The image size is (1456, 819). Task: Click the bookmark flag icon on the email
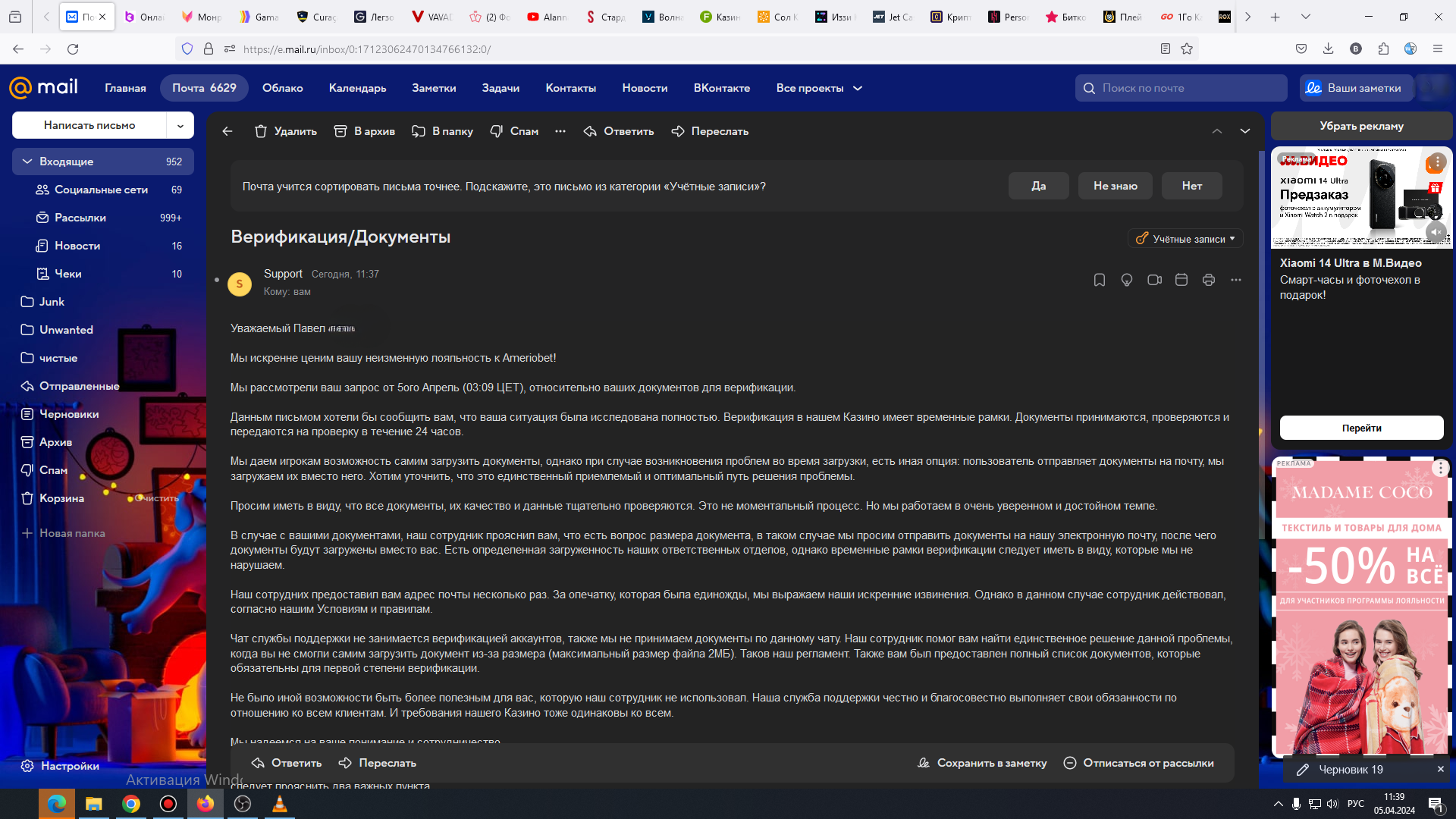tap(1100, 281)
